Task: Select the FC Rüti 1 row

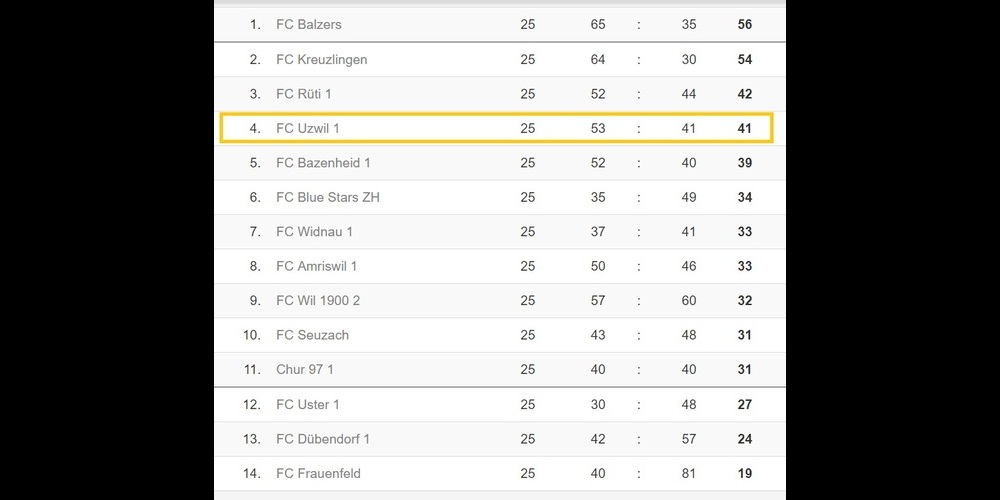Action: point(304,94)
